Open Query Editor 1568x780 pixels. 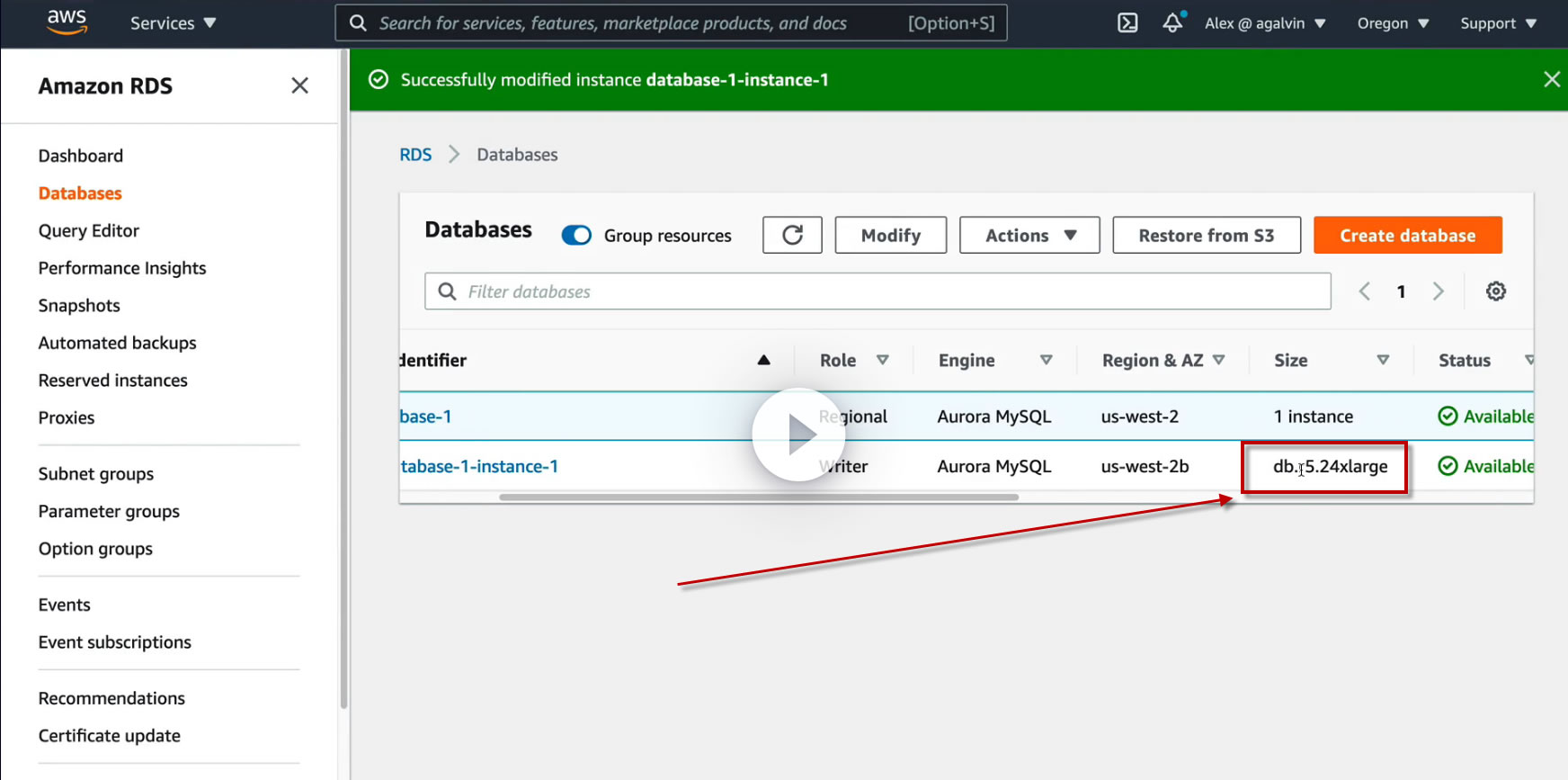(89, 231)
